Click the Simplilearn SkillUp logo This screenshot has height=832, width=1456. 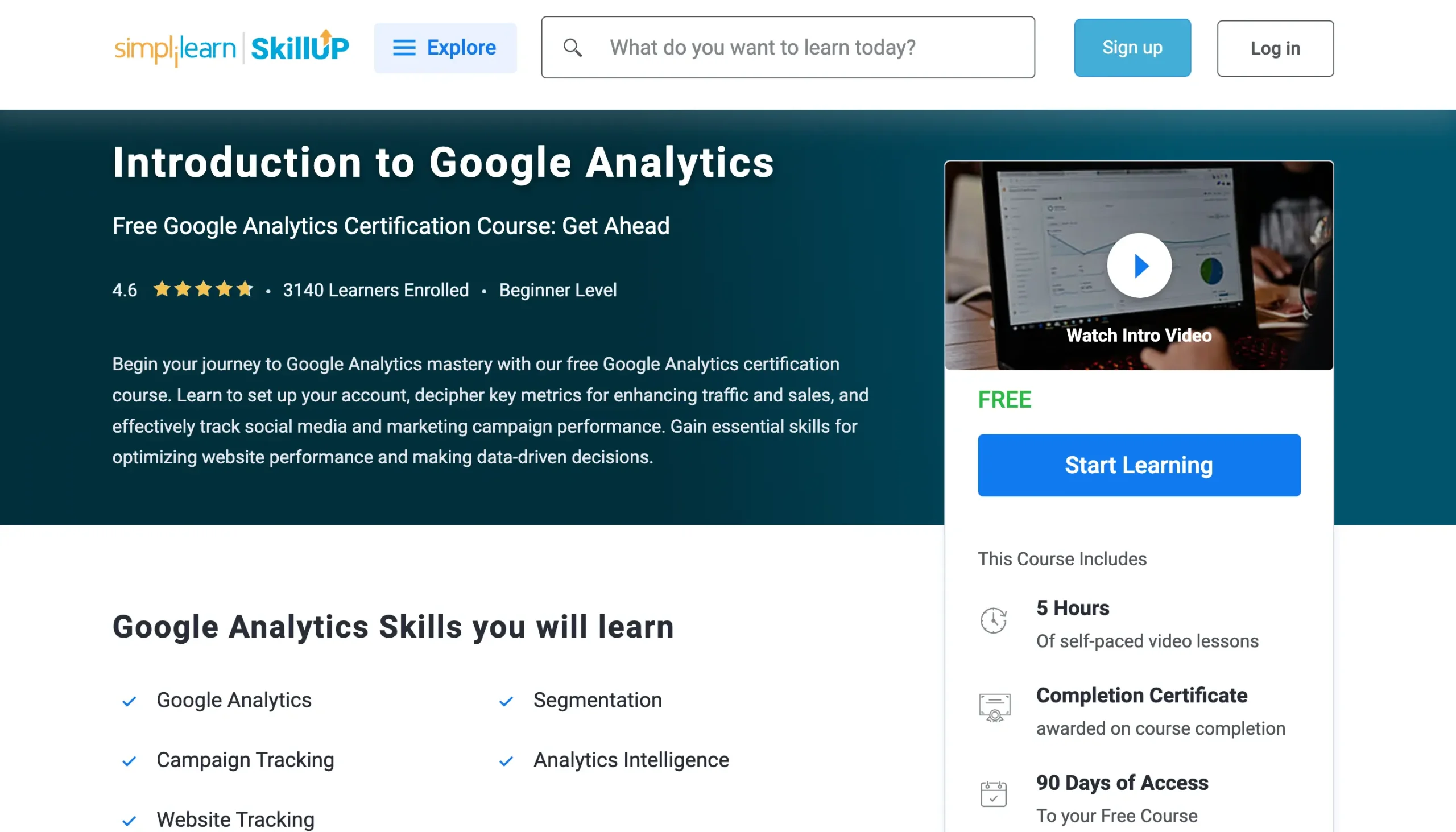click(x=231, y=48)
